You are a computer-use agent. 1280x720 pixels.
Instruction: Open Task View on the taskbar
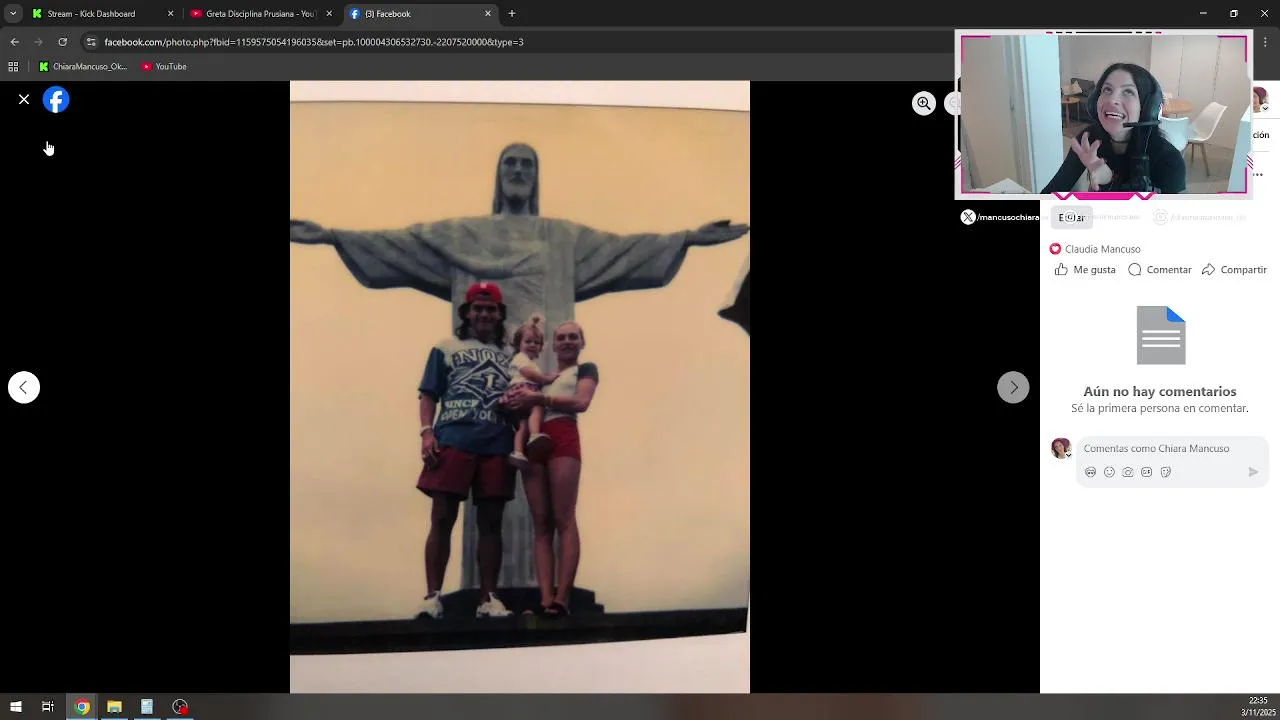(x=48, y=707)
